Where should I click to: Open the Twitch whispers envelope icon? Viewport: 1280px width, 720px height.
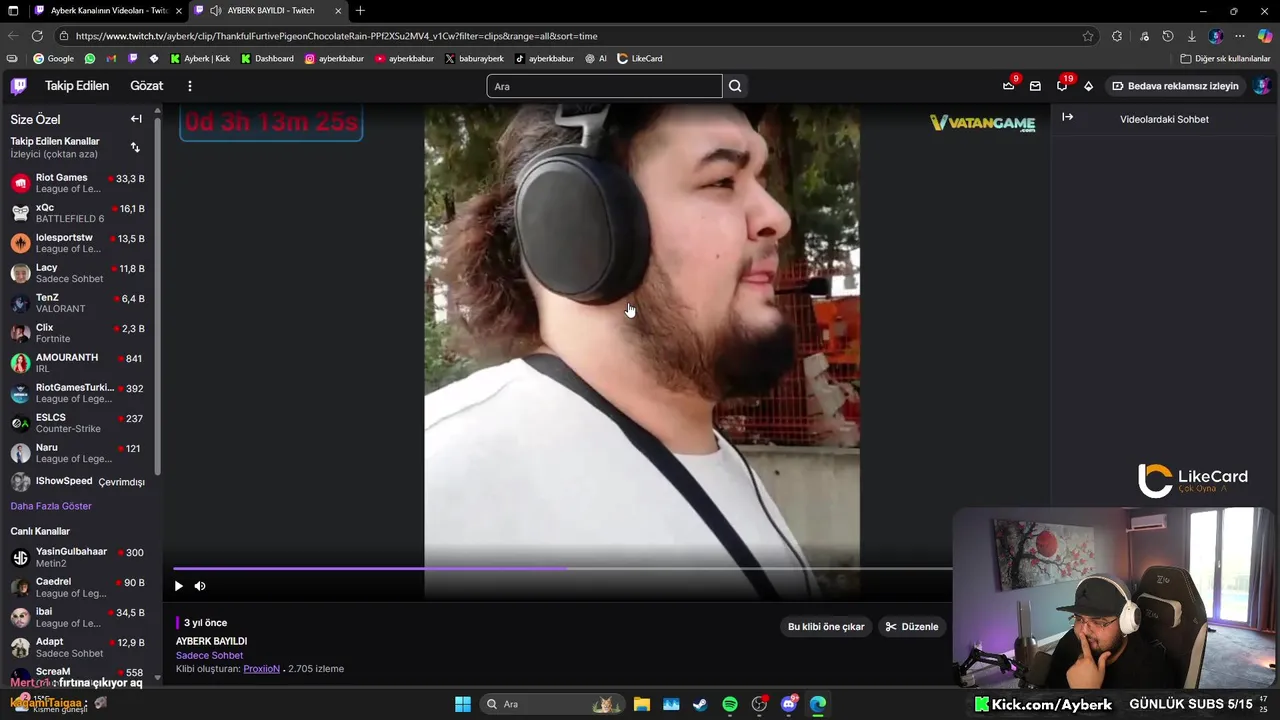[1035, 86]
